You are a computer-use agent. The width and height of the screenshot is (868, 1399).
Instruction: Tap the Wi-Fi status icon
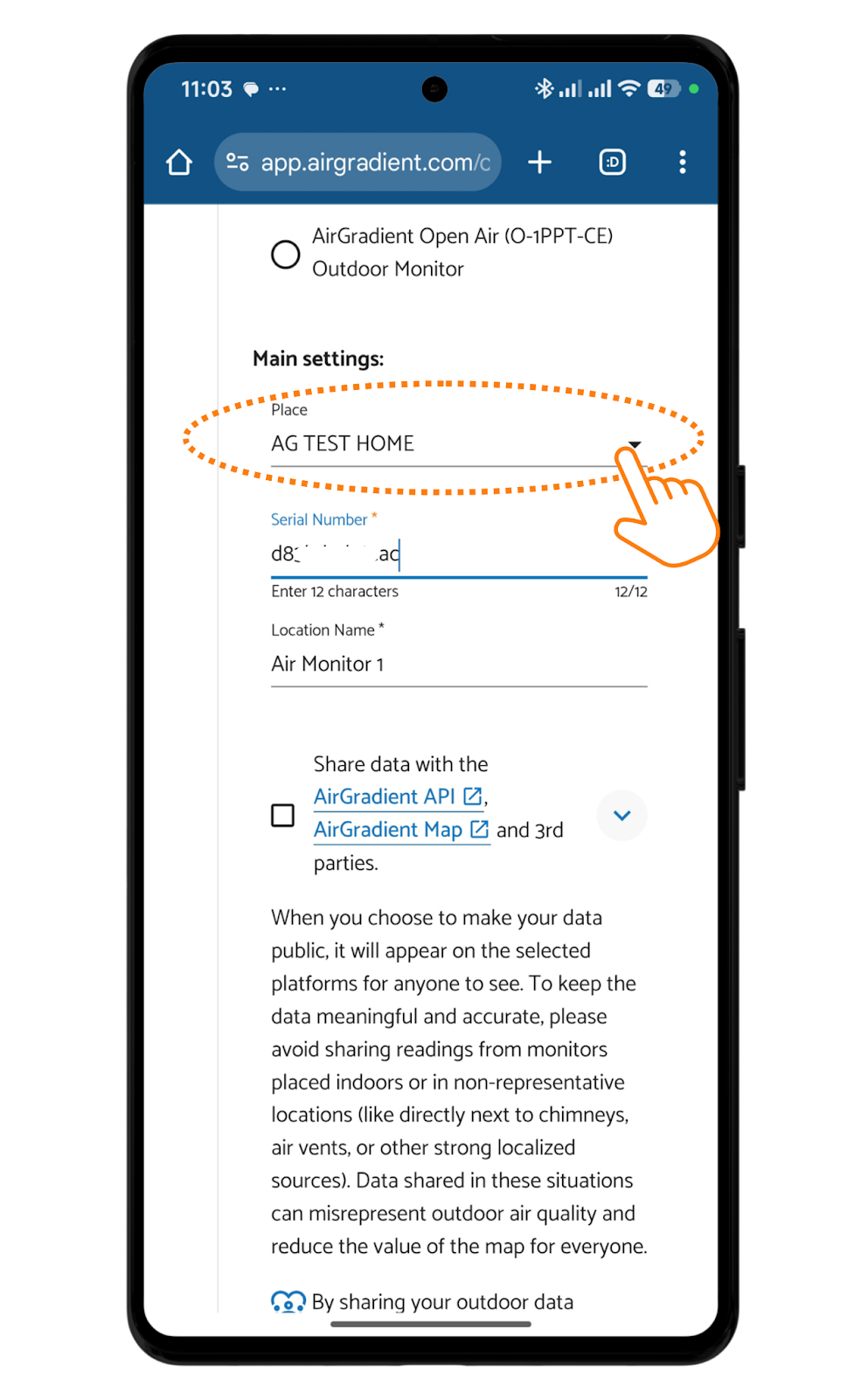coord(628,88)
